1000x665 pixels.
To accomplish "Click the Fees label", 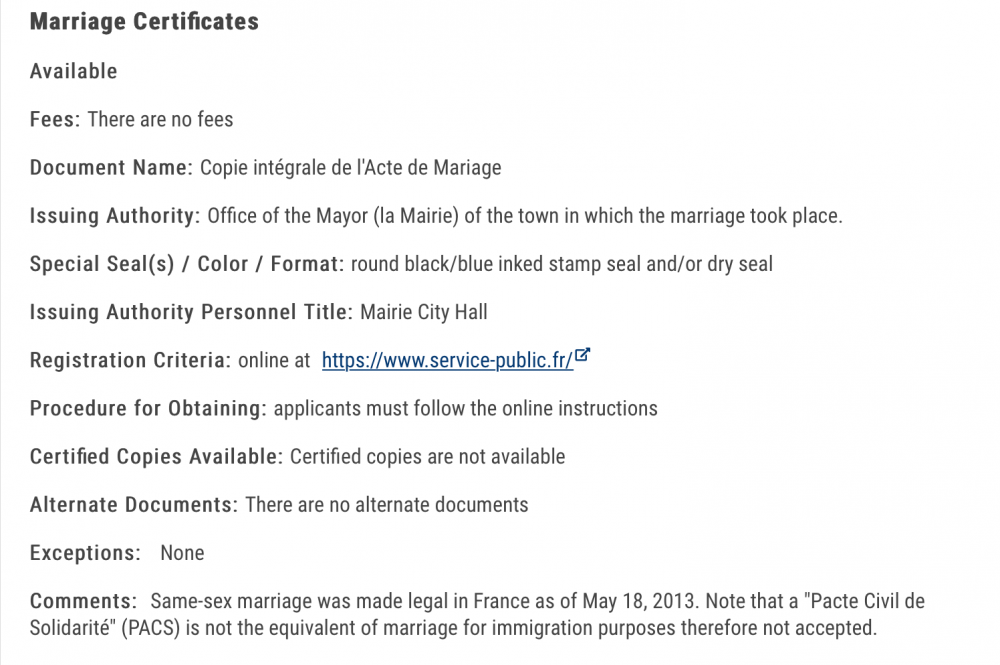I will point(55,119).
